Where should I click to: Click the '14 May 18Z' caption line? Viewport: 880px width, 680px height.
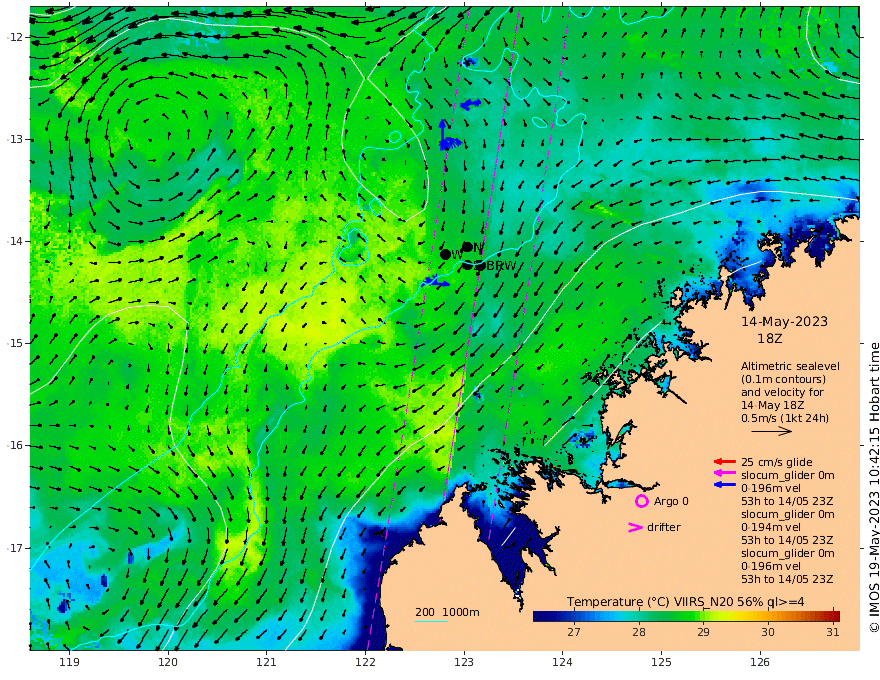[773, 405]
